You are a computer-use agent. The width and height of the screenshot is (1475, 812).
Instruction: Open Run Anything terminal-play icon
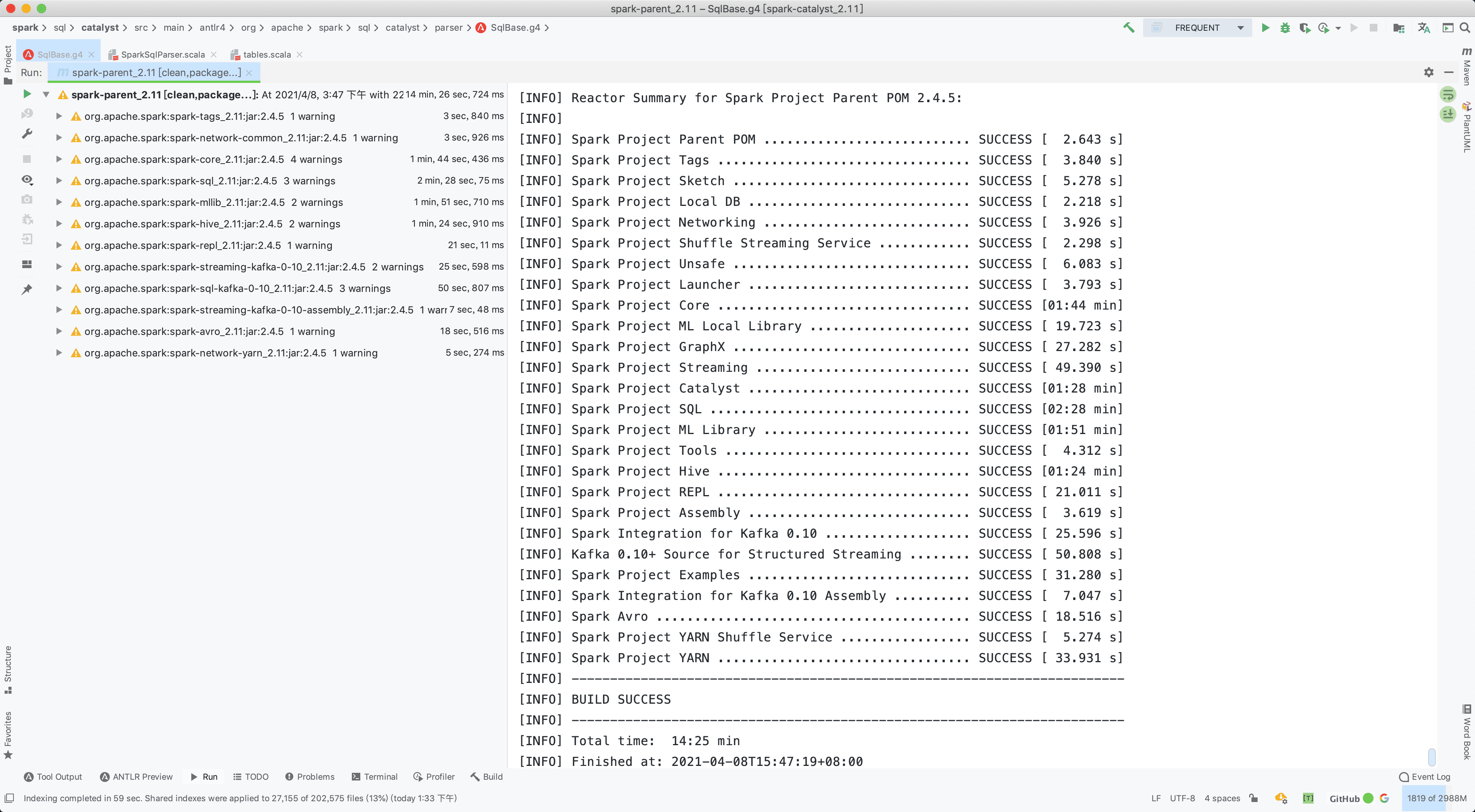click(x=1447, y=28)
